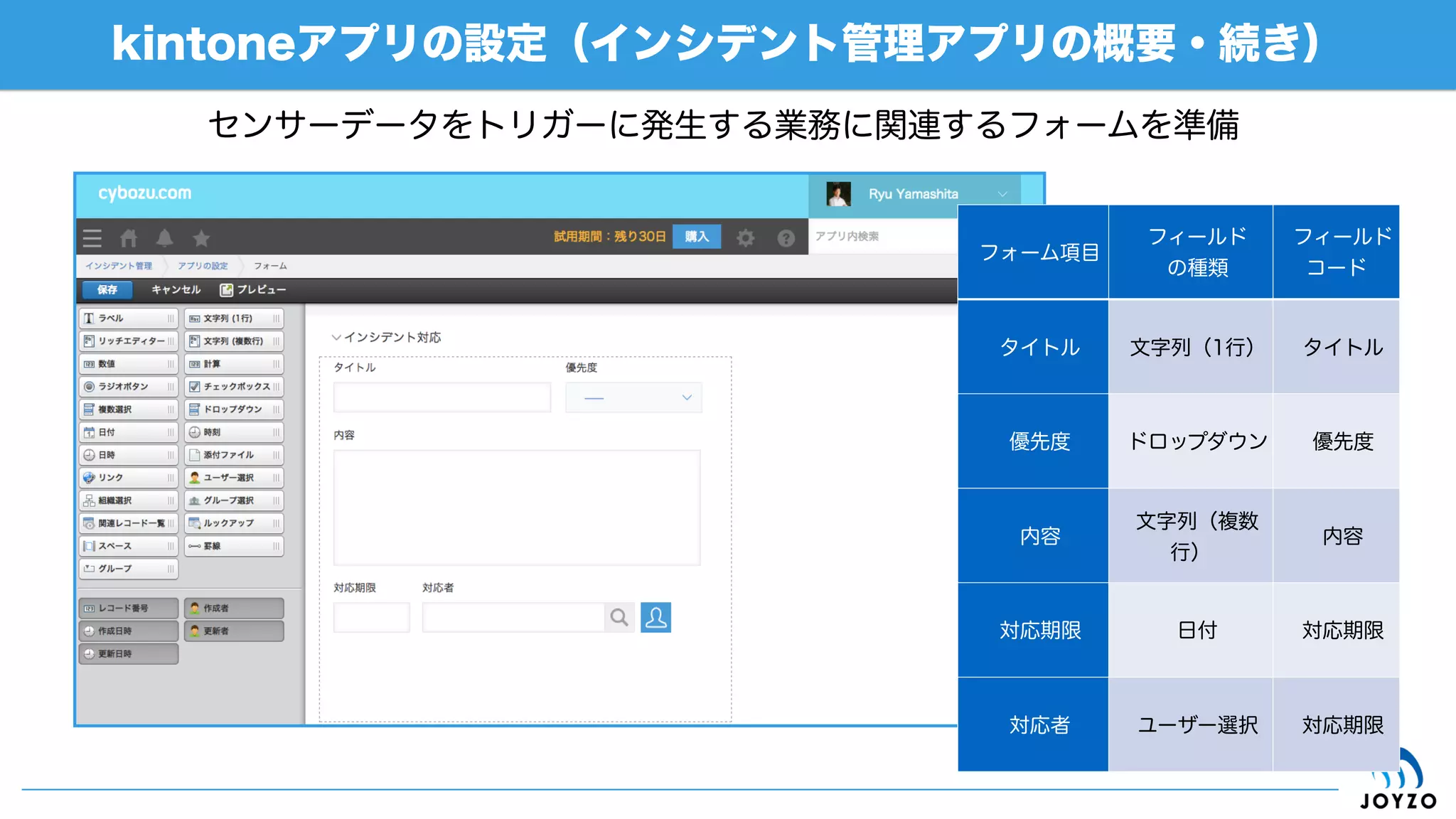Select the 日付 field tool
1456x819 pixels.
coord(128,432)
